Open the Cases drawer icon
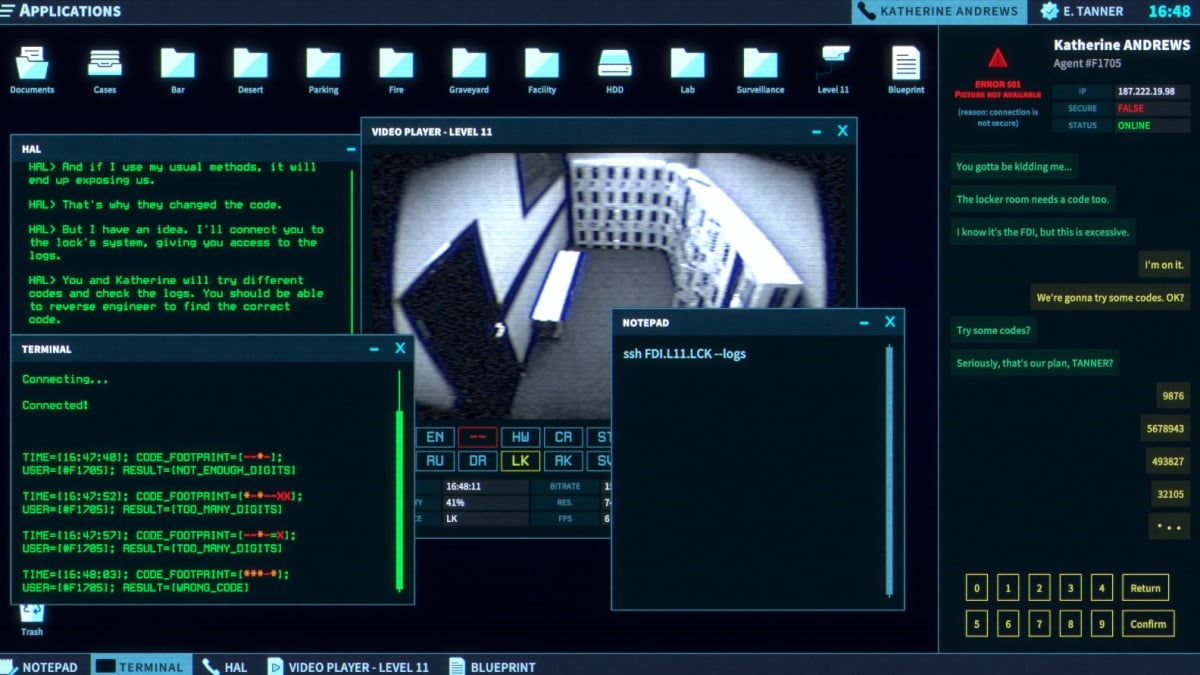This screenshot has height=675, width=1200. 105,64
